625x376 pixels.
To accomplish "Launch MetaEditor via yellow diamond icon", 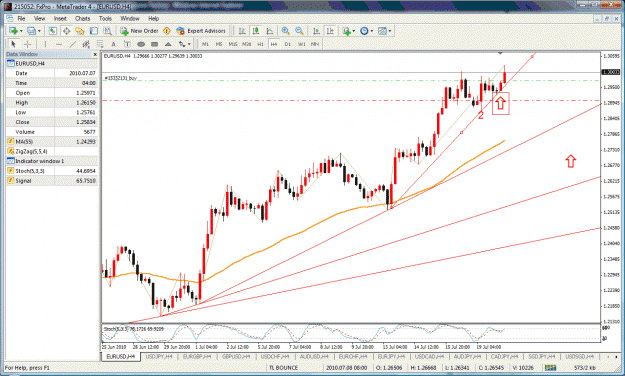I will (x=167, y=31).
